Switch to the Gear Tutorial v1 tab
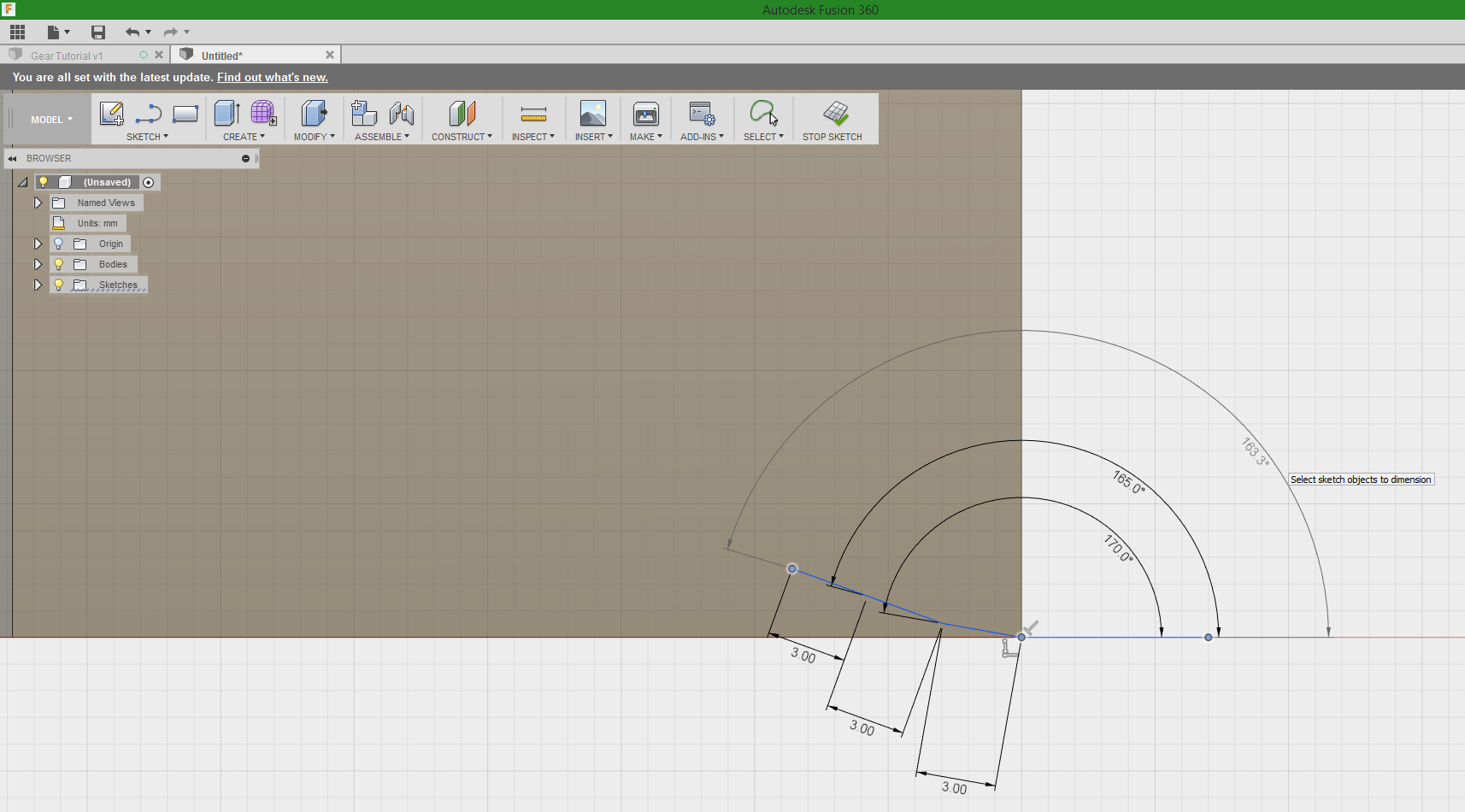 [67, 56]
